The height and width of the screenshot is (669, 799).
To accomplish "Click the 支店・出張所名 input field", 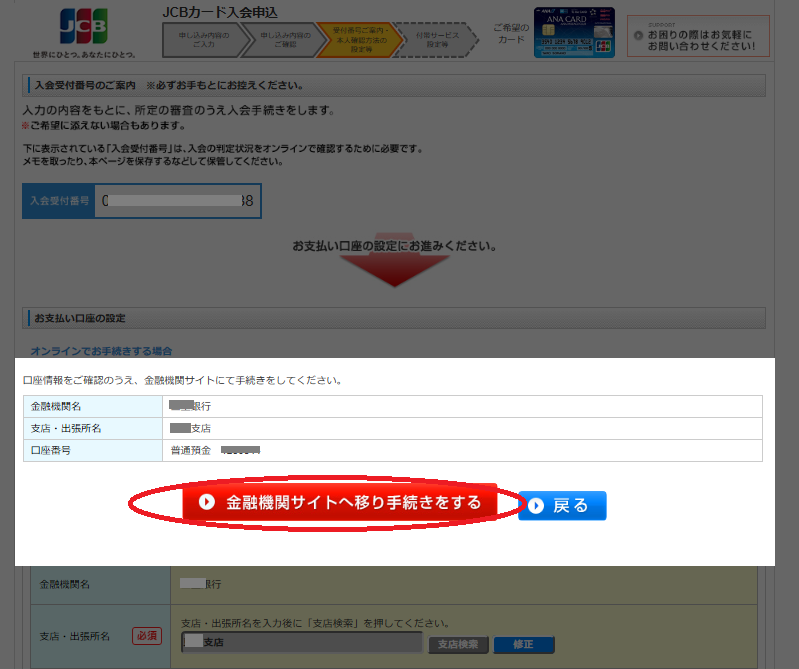I will click(302, 642).
